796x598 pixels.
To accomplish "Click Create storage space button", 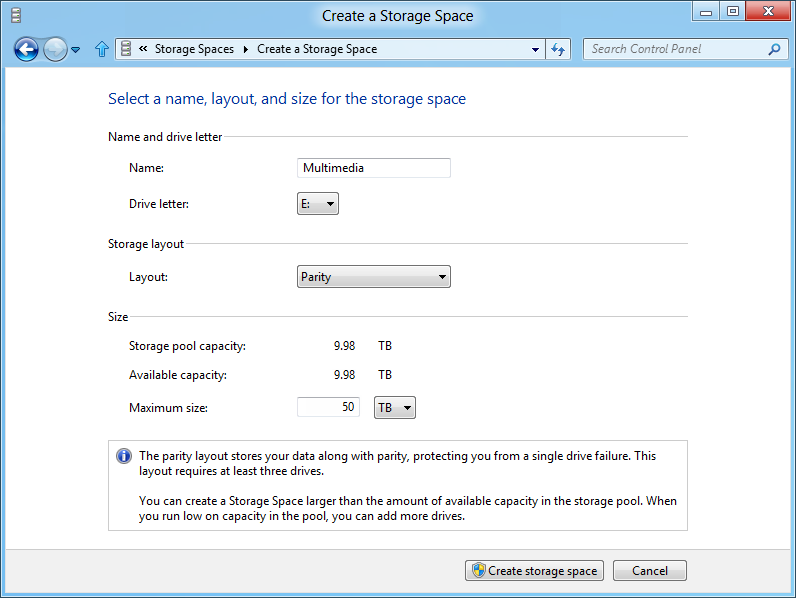I will pyautogui.click(x=535, y=571).
